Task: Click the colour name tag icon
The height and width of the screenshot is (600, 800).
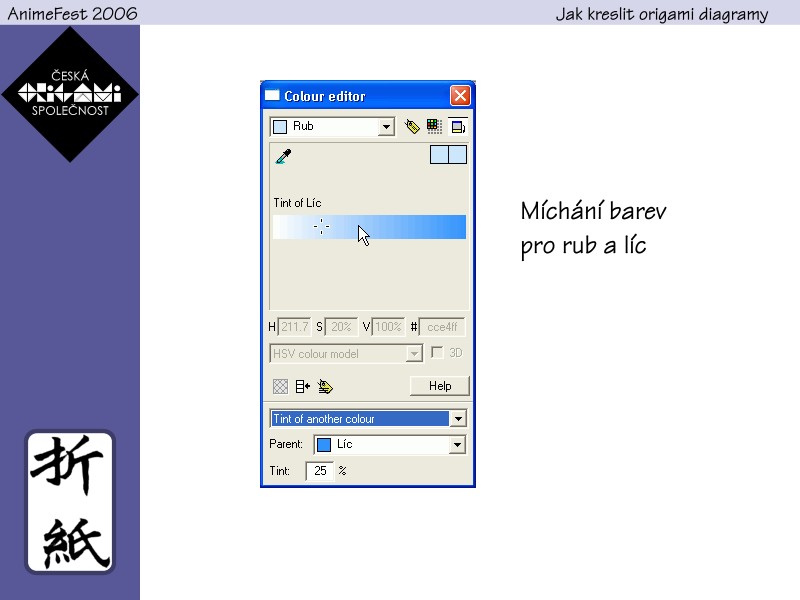Action: pos(412,126)
